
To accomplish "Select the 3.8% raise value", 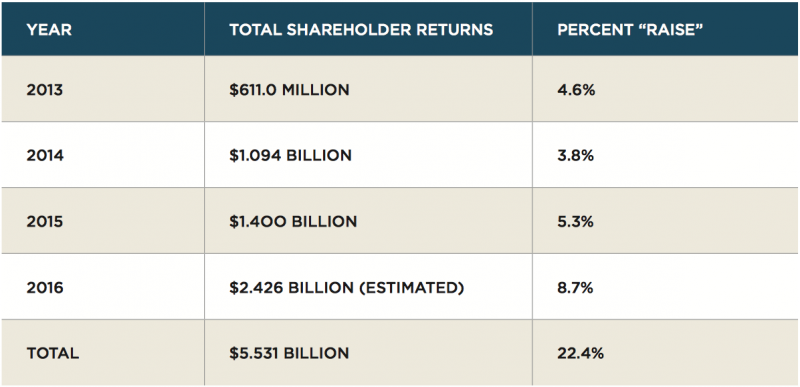I will (576, 156).
